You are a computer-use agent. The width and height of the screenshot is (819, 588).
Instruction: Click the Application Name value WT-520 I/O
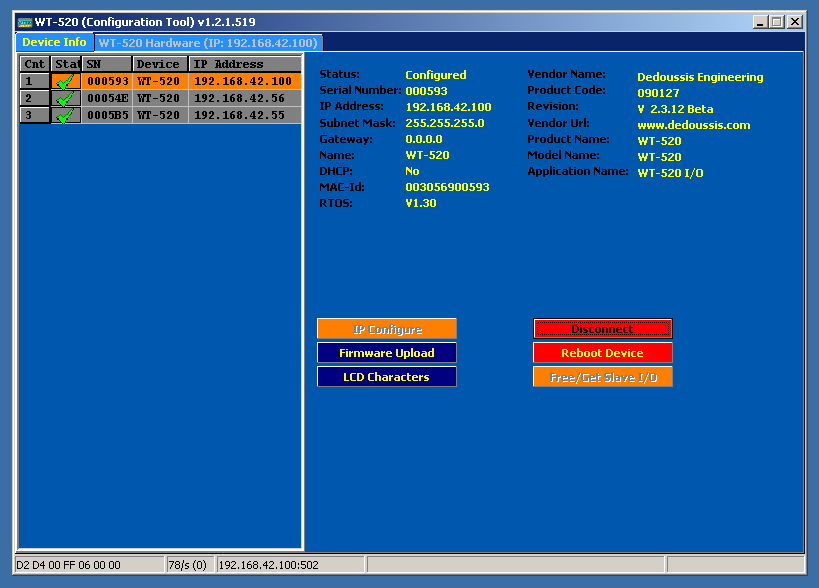click(x=670, y=173)
